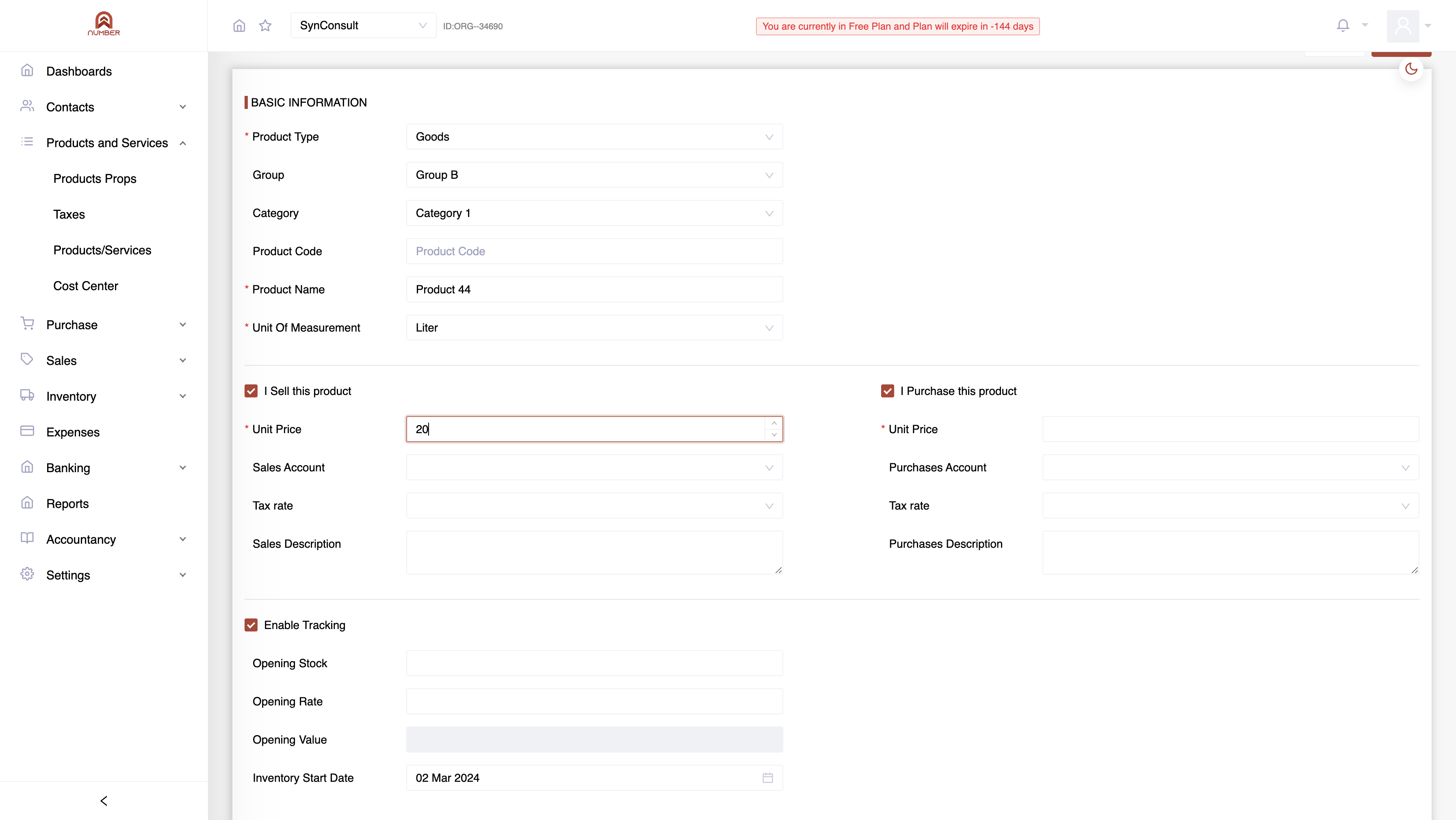The image size is (1456, 820).
Task: Click the Number logo
Action: pyautogui.click(x=104, y=24)
